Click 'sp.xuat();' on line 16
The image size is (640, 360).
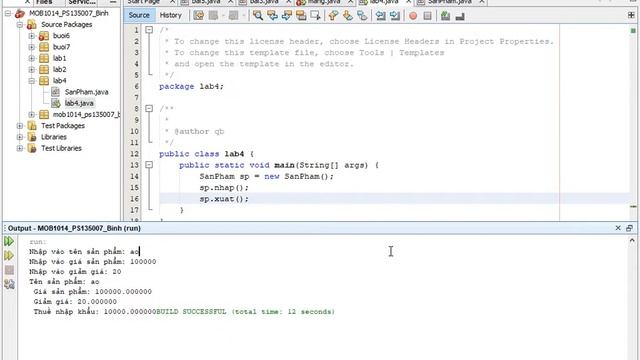(x=224, y=199)
